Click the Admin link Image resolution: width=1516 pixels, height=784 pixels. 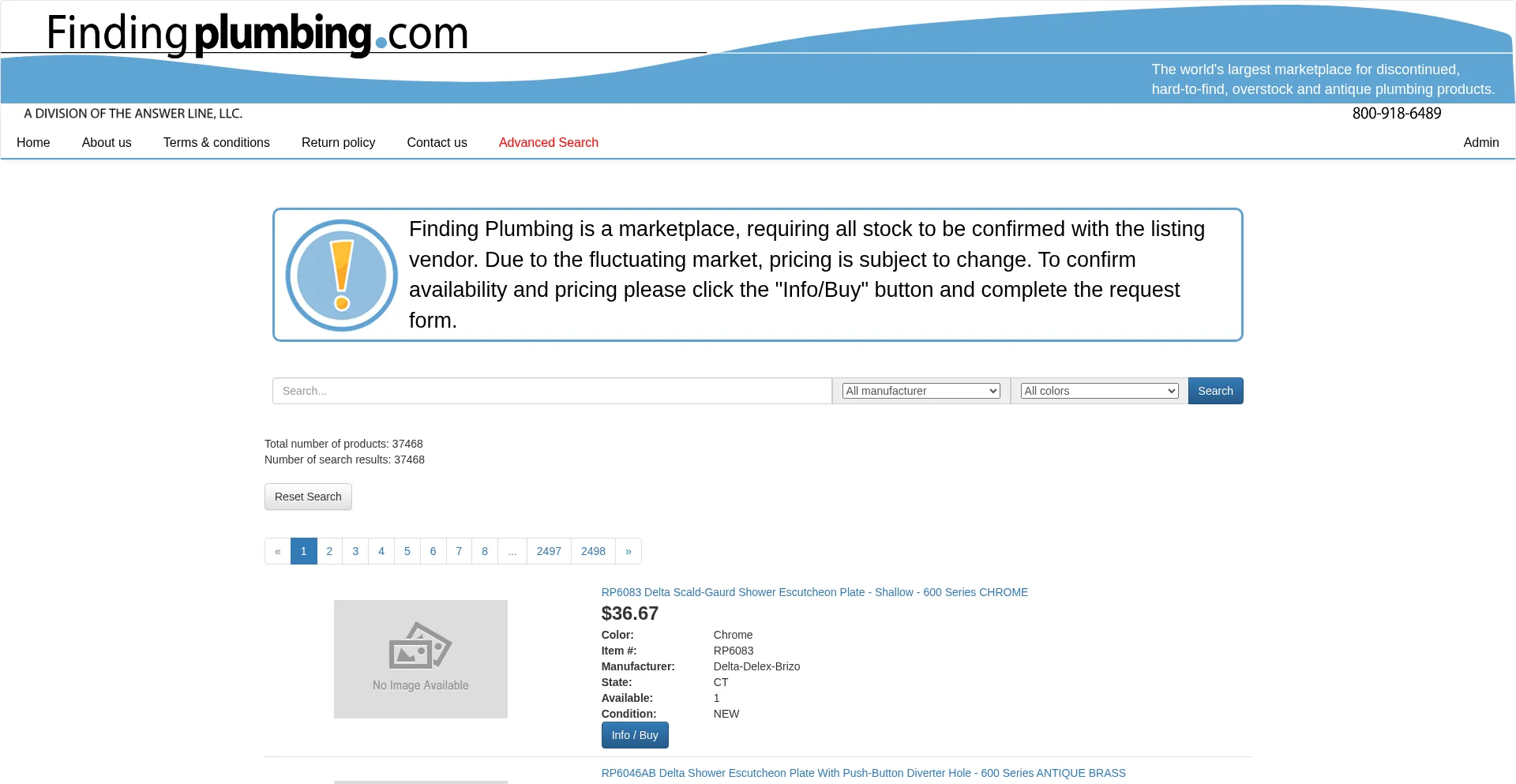pos(1480,142)
